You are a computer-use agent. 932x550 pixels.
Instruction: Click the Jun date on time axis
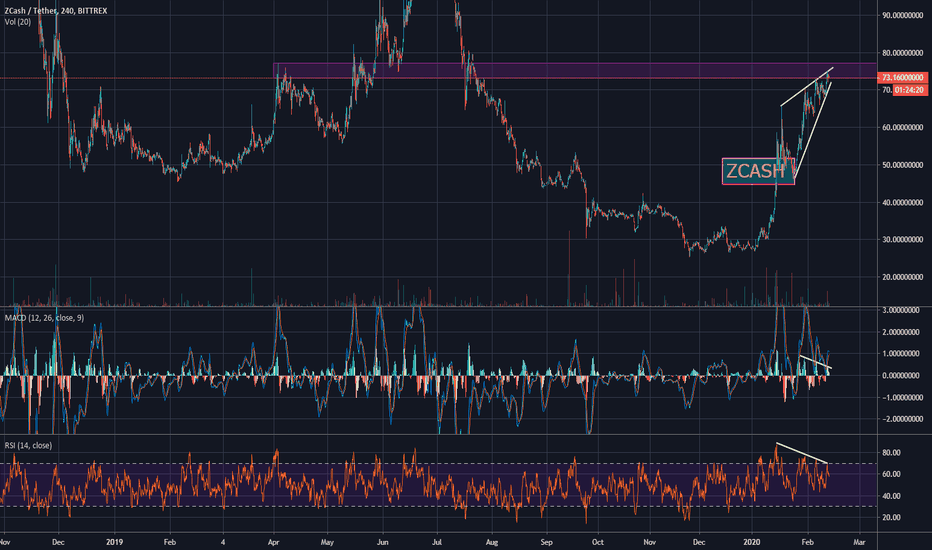(383, 542)
